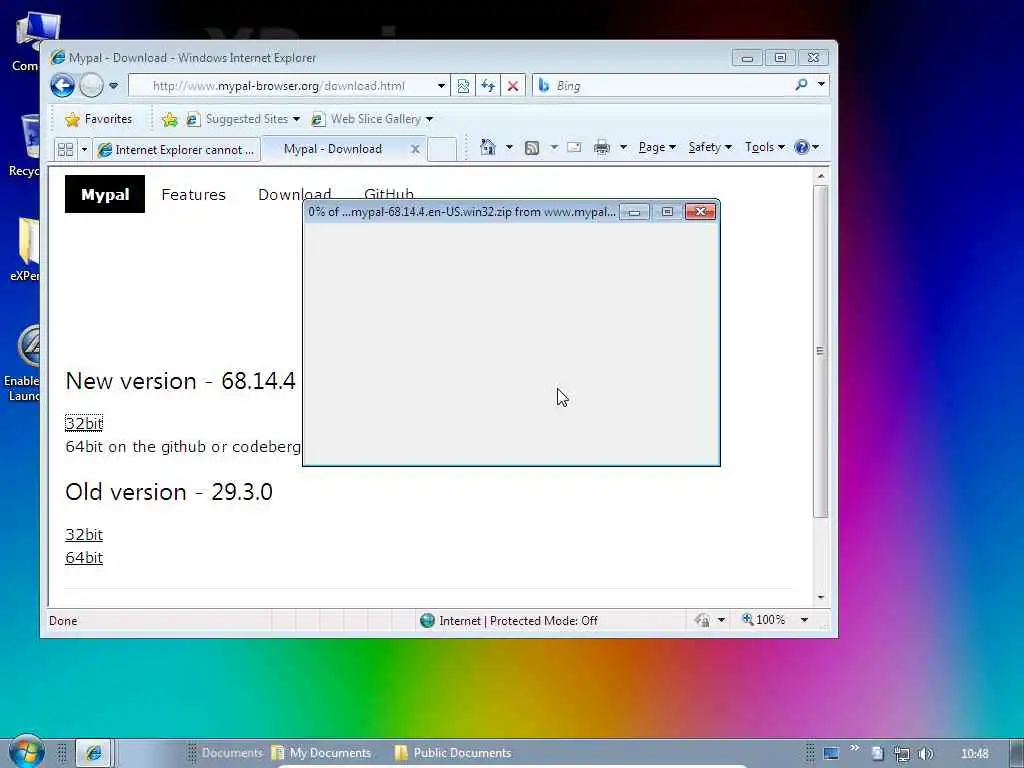Open My Documents on taskbar
The image size is (1024, 768).
321,753
